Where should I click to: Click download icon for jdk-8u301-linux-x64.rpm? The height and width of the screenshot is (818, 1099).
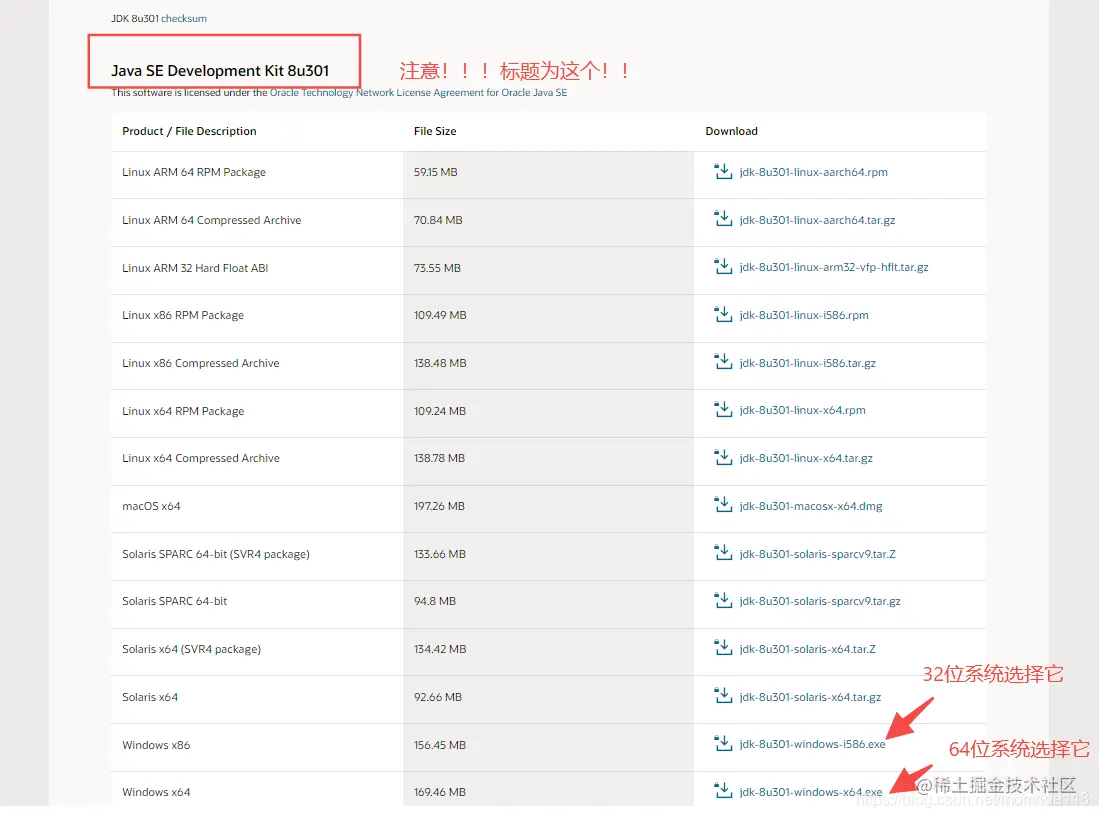pyautogui.click(x=723, y=409)
